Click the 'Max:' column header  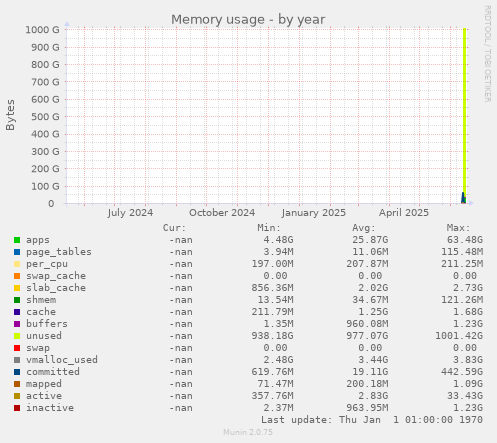458,228
